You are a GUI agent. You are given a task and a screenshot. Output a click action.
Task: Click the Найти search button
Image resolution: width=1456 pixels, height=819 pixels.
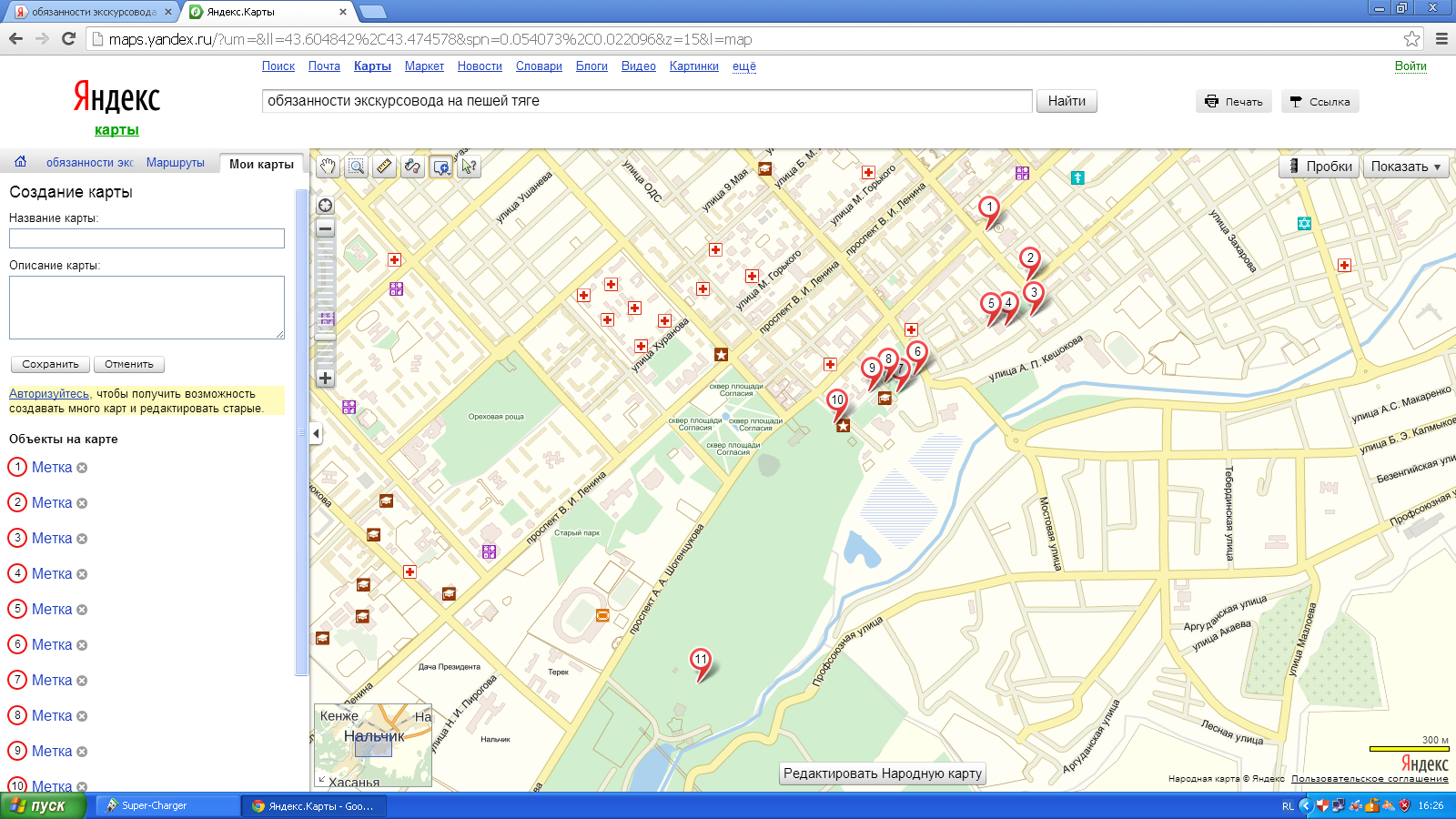[1067, 101]
